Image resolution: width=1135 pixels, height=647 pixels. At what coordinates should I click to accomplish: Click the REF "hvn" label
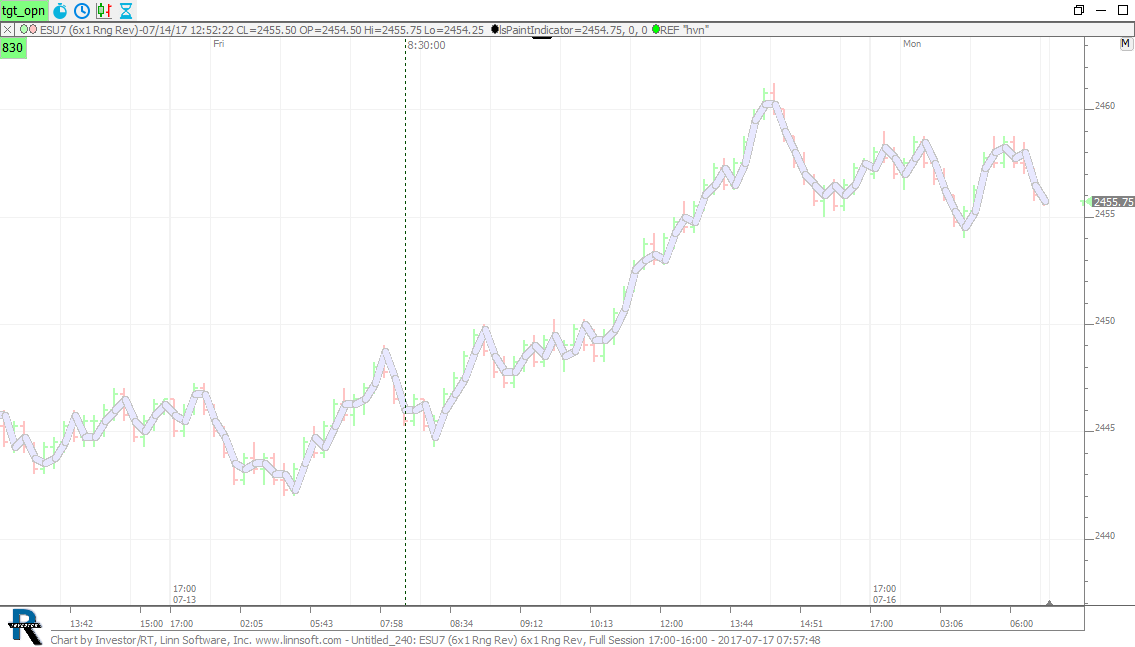click(x=684, y=30)
